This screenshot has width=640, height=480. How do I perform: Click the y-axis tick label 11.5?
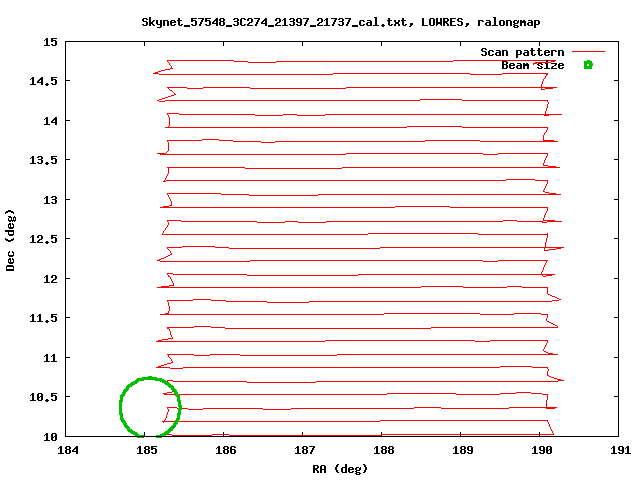[44, 318]
